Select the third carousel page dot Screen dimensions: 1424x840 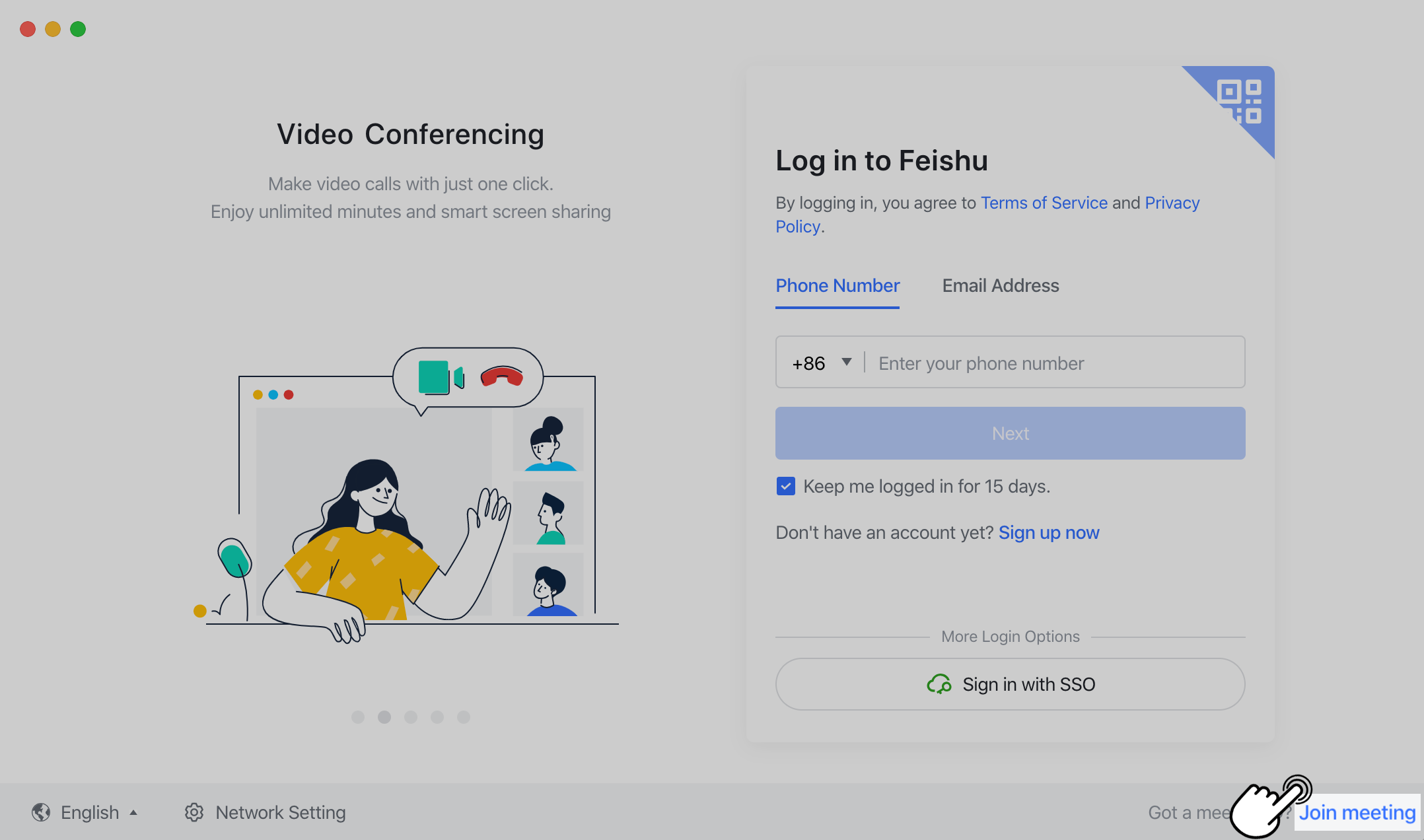pyautogui.click(x=411, y=717)
